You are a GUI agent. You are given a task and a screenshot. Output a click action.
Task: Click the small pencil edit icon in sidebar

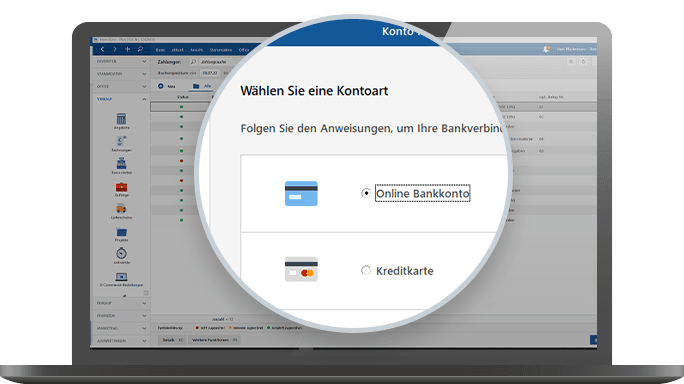click(x=124, y=295)
